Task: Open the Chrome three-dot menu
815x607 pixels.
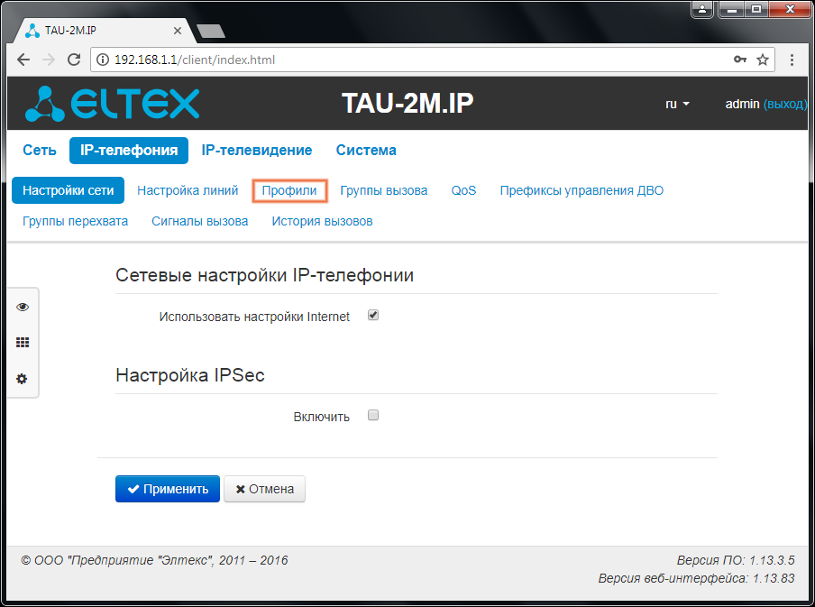Action: pyautogui.click(x=792, y=60)
